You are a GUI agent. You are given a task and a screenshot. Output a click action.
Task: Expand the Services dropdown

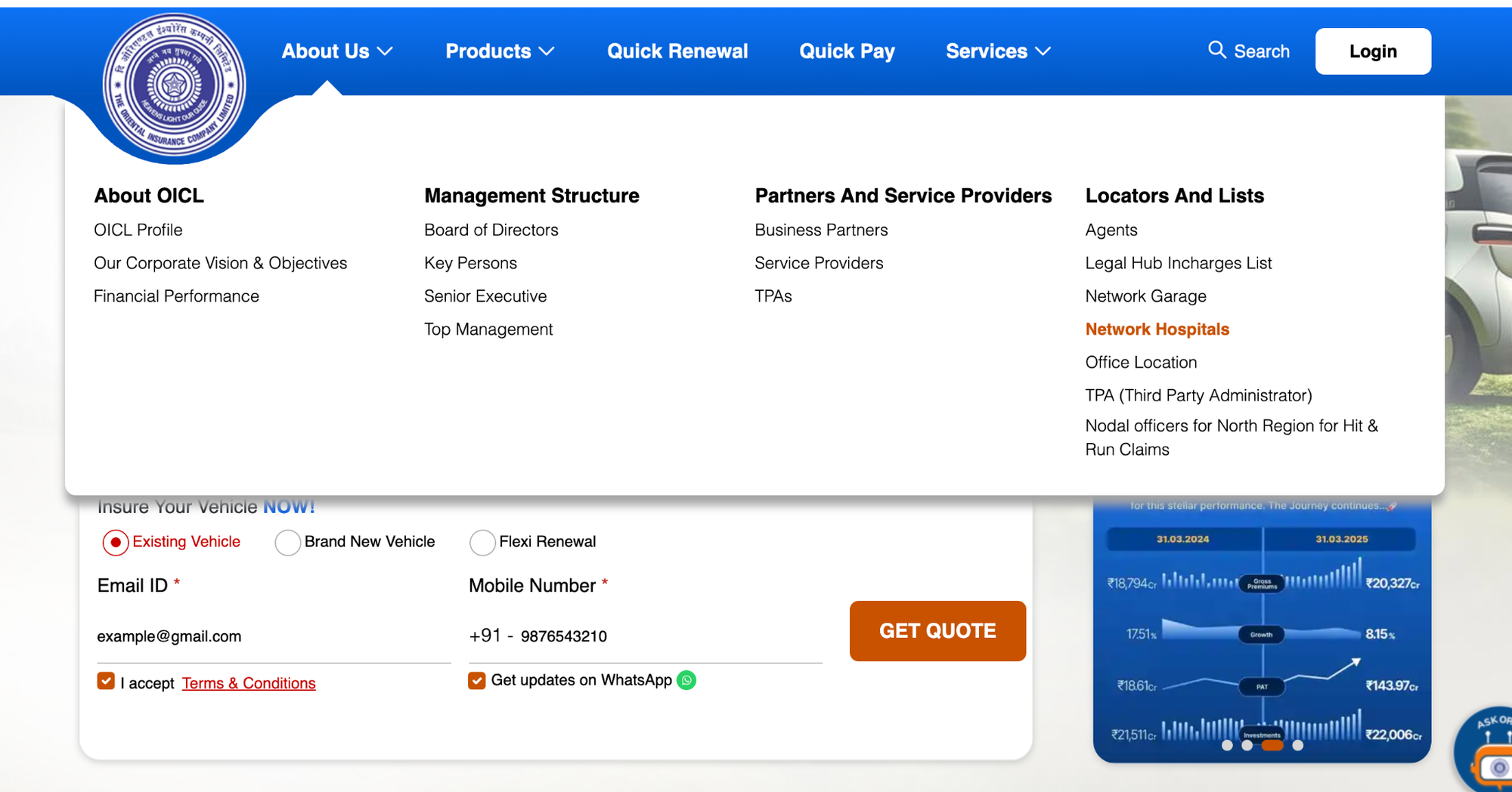(998, 51)
